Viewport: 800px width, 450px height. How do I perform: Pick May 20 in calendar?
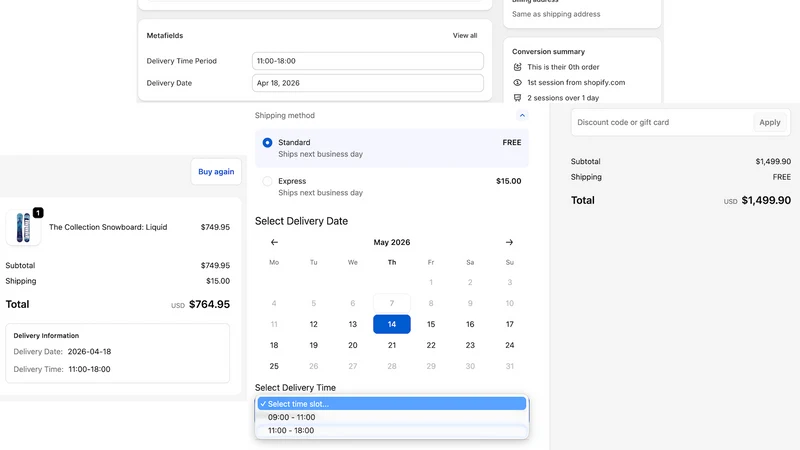point(353,345)
